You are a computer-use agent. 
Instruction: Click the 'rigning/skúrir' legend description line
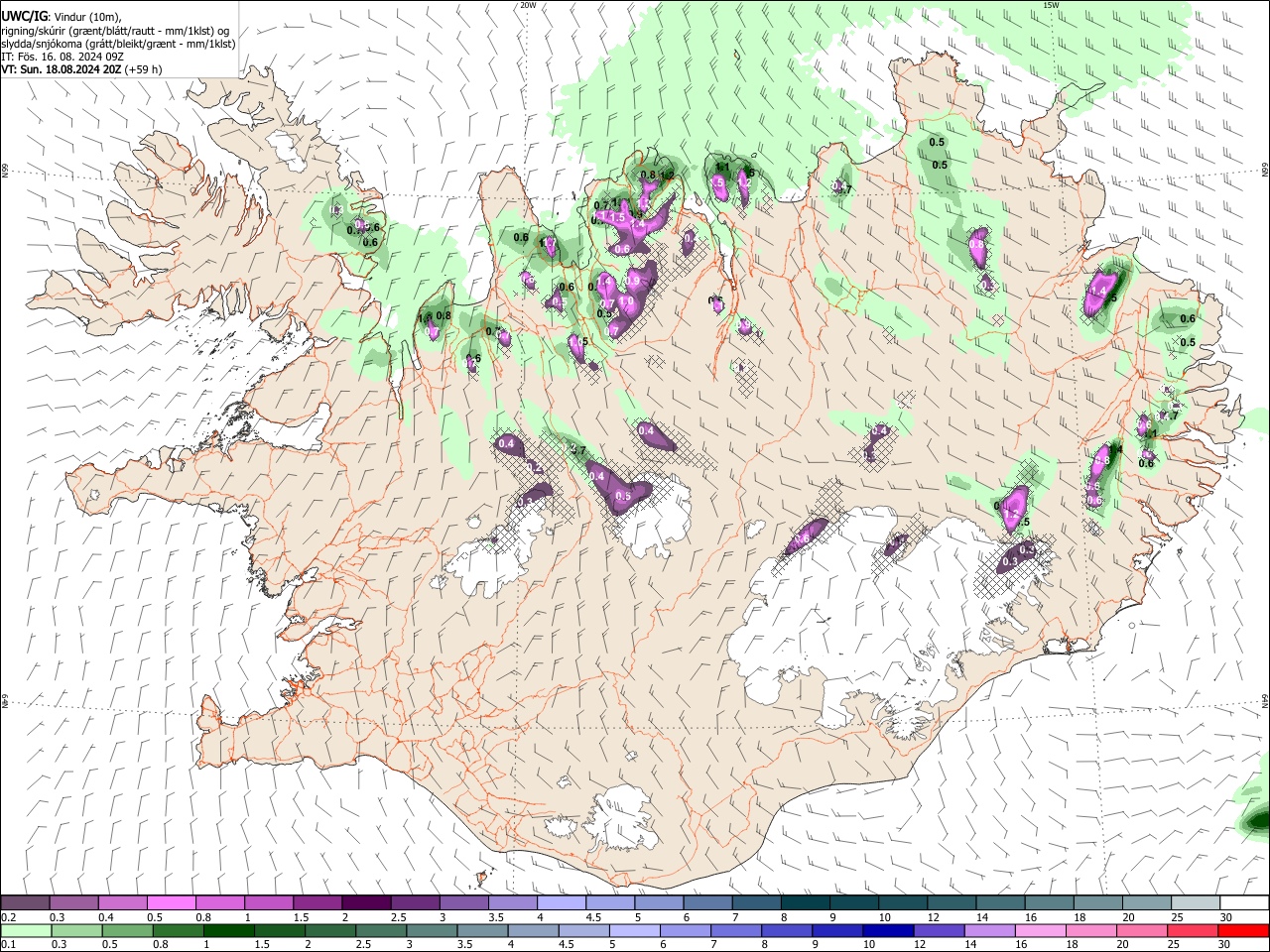(115, 31)
